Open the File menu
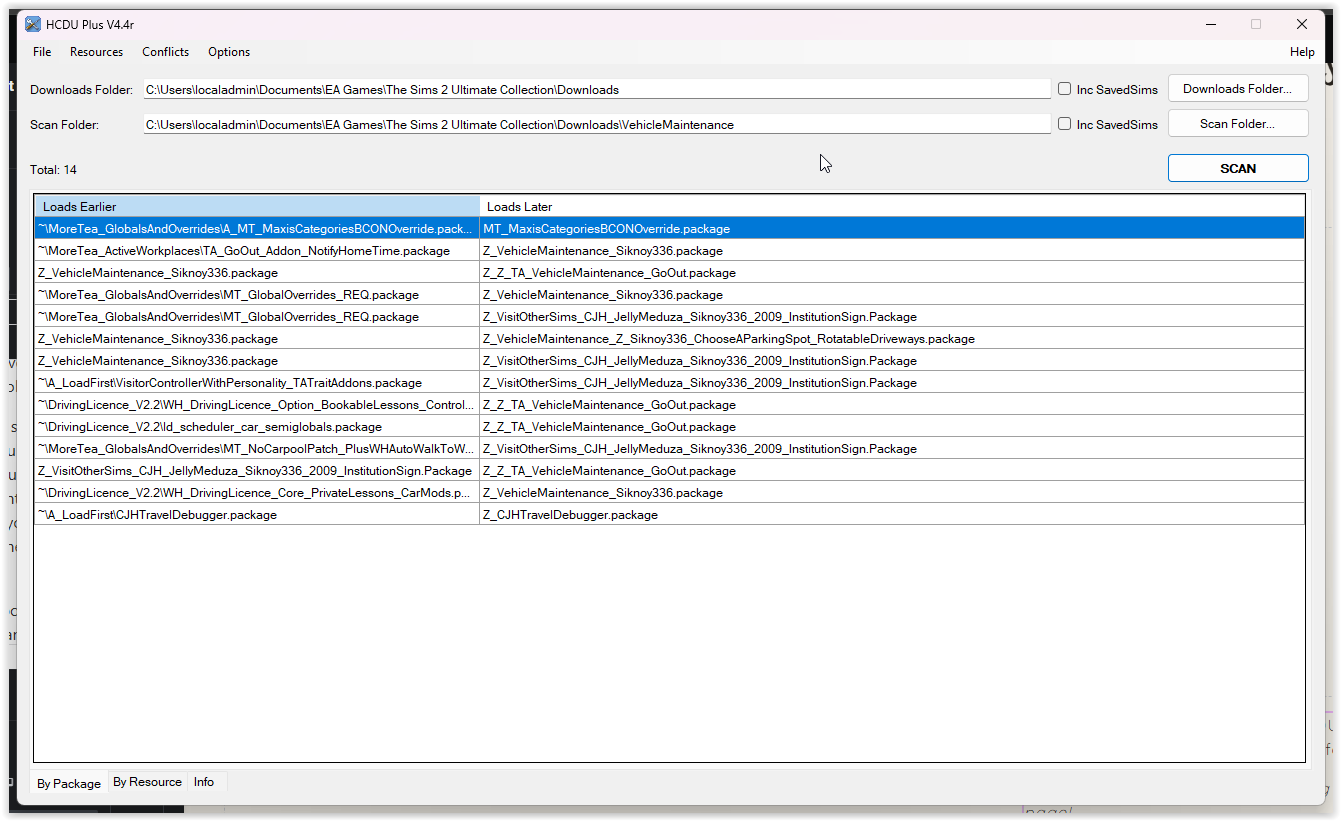Viewport: 1341px width, 821px height. [42, 52]
